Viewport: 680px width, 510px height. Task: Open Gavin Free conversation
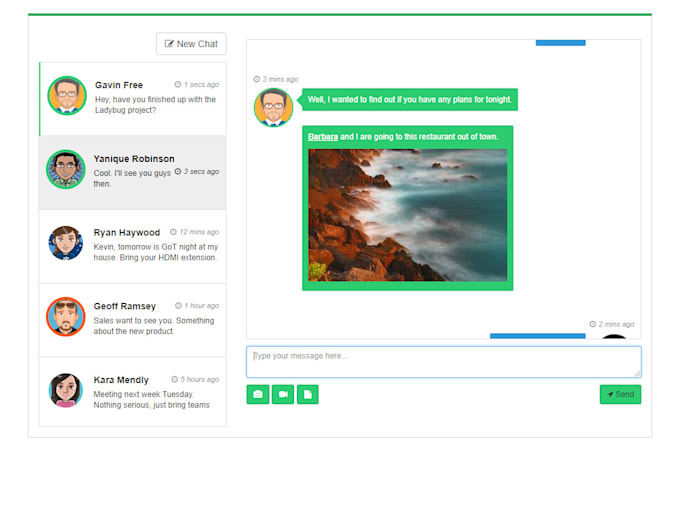133,99
